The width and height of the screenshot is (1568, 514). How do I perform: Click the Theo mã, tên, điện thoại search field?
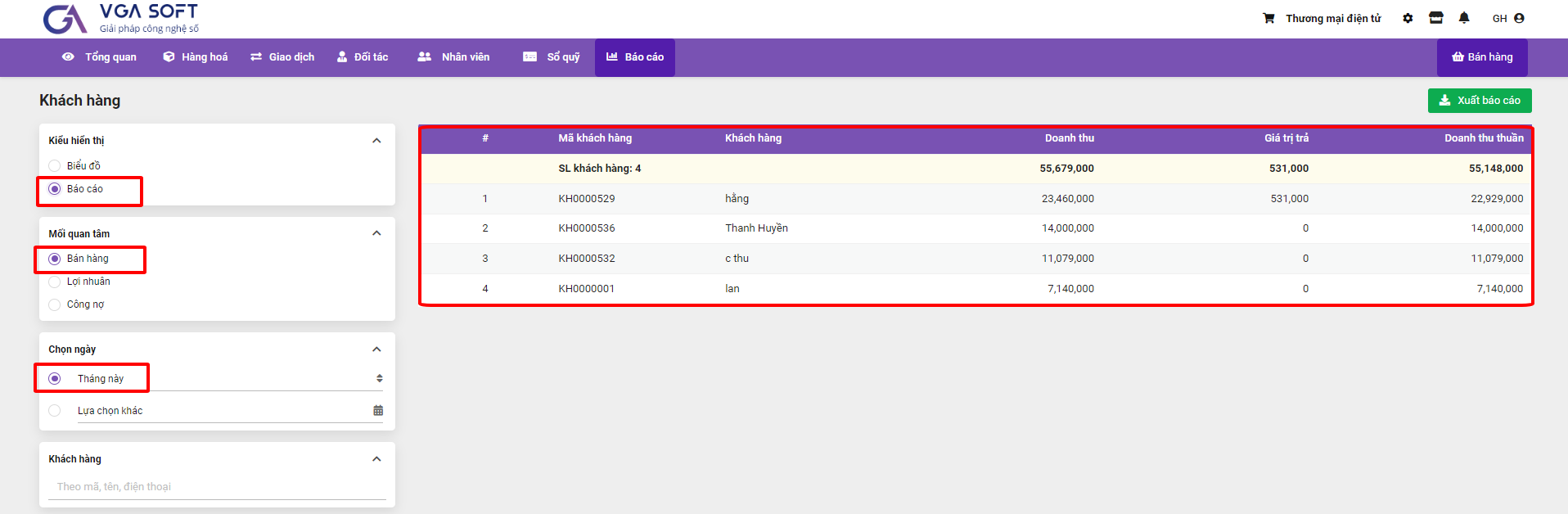tap(217, 487)
